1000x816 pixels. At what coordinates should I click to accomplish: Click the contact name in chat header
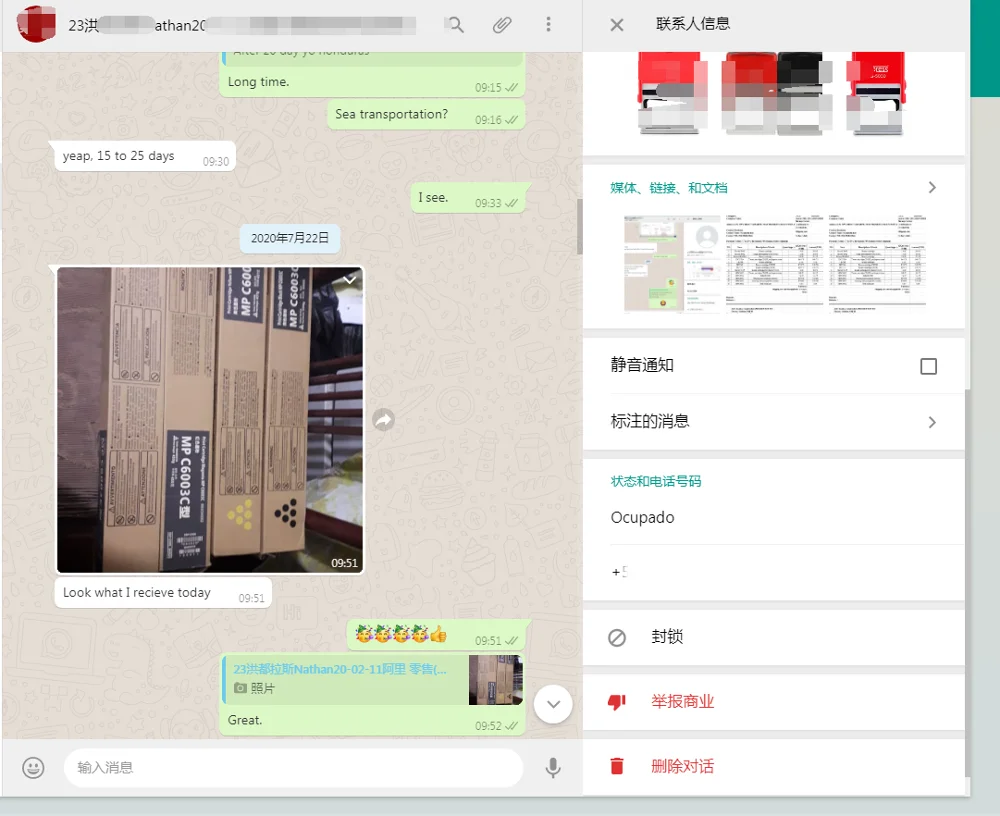point(242,25)
